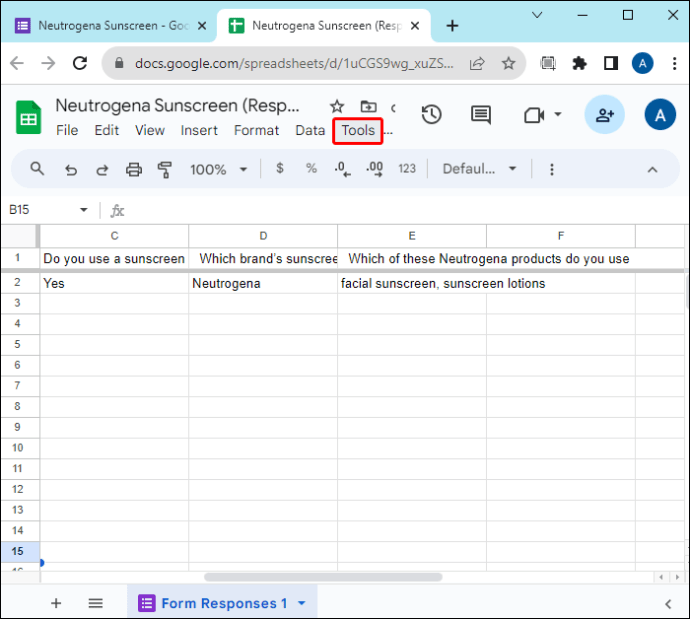Screen dimensions: 690x619
Task: Add a new sheet plus icon
Action: coord(56,603)
